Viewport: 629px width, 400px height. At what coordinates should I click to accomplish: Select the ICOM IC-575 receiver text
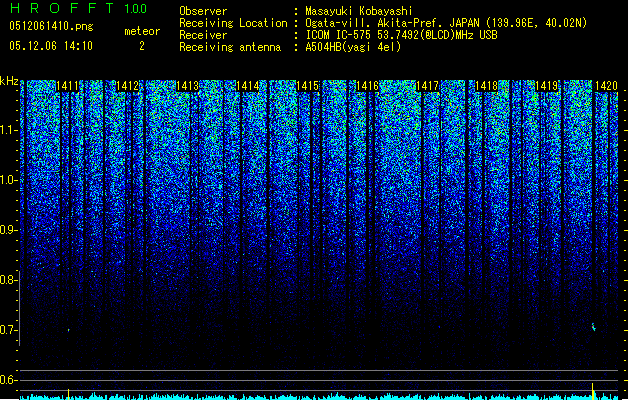[x=402, y=35]
